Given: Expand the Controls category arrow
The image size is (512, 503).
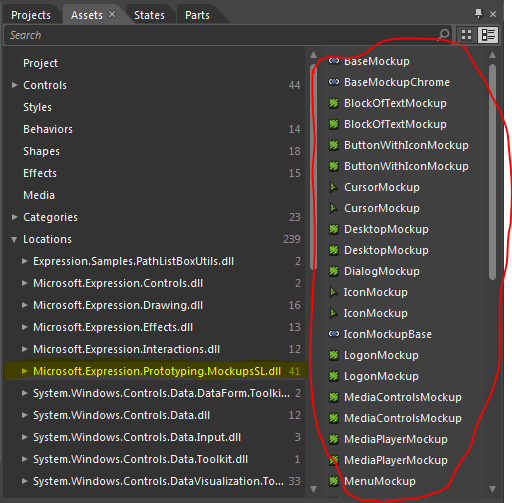Looking at the screenshot, I should 14,85.
